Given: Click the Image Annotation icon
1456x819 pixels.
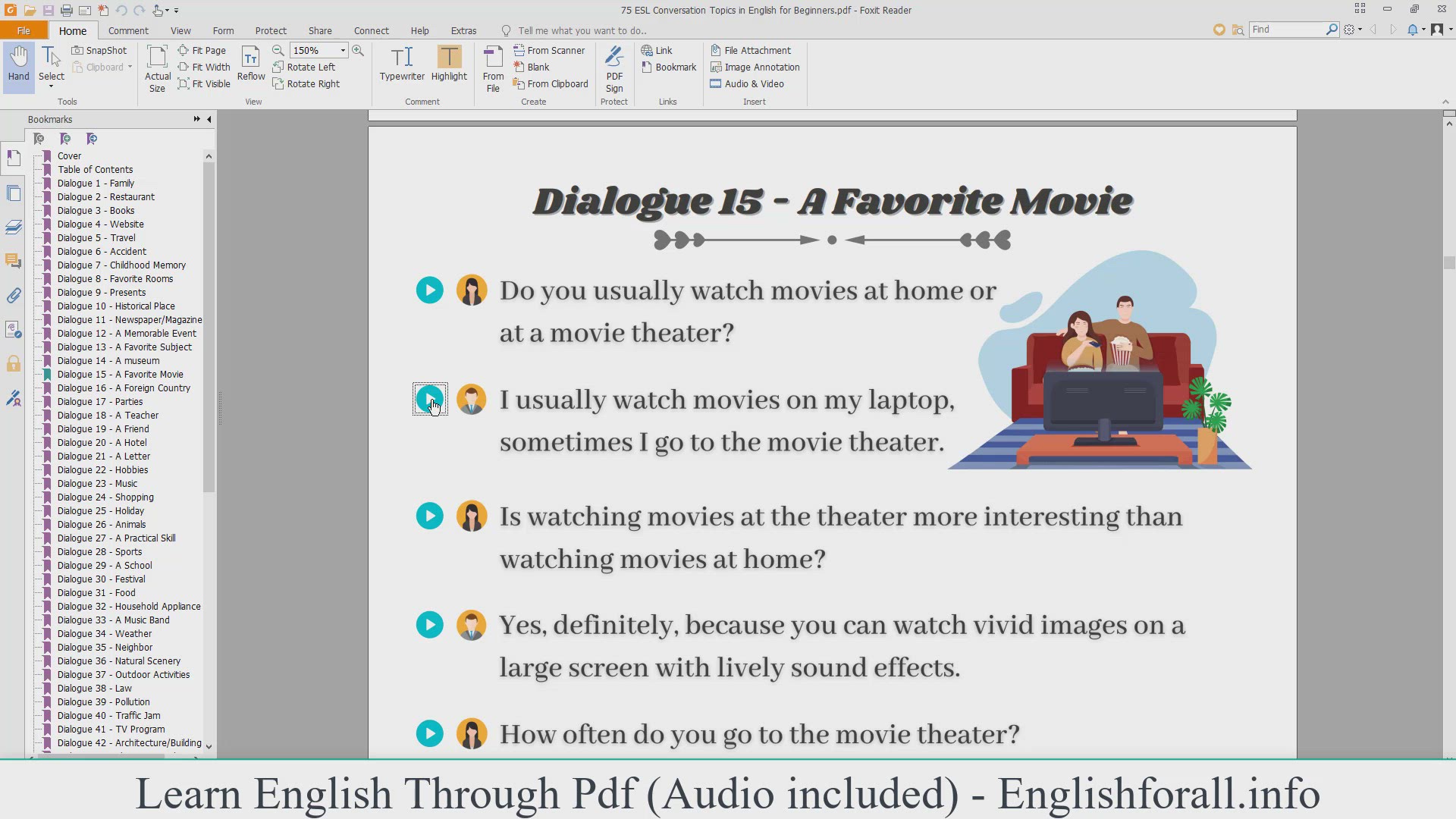Looking at the screenshot, I should pyautogui.click(x=716, y=66).
